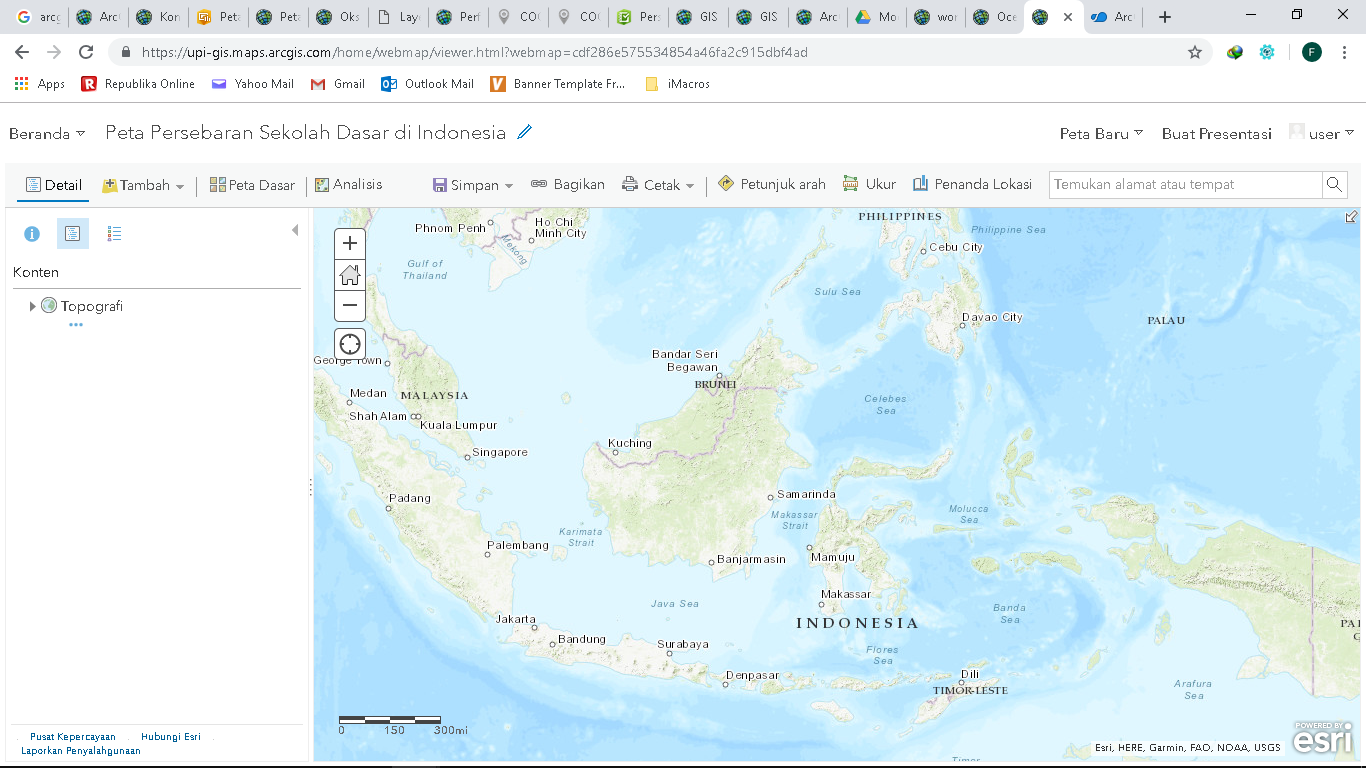The height and width of the screenshot is (768, 1366).
Task: Switch to the Detail tab
Action: pyautogui.click(x=54, y=185)
